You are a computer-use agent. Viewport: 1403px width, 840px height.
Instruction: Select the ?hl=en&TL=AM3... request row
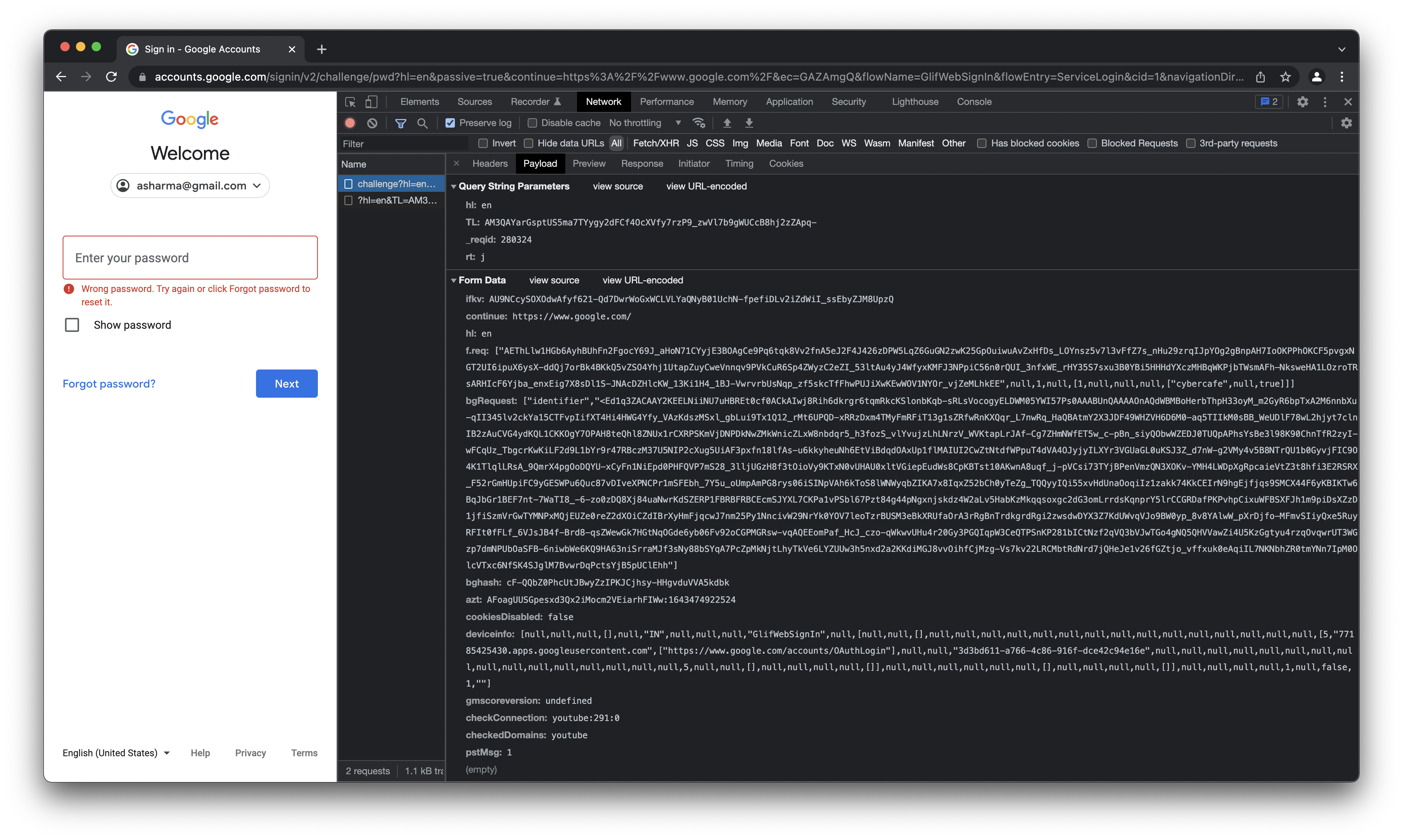[x=391, y=200]
